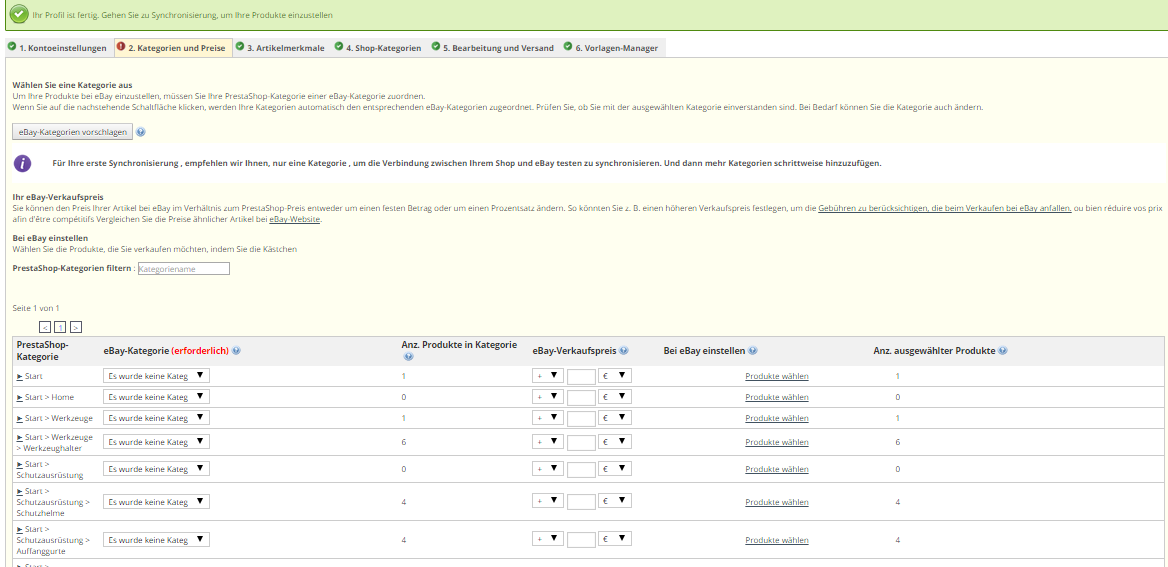
Task: Open plus/minus dropdown in Schutzhelme row
Action: click(548, 502)
